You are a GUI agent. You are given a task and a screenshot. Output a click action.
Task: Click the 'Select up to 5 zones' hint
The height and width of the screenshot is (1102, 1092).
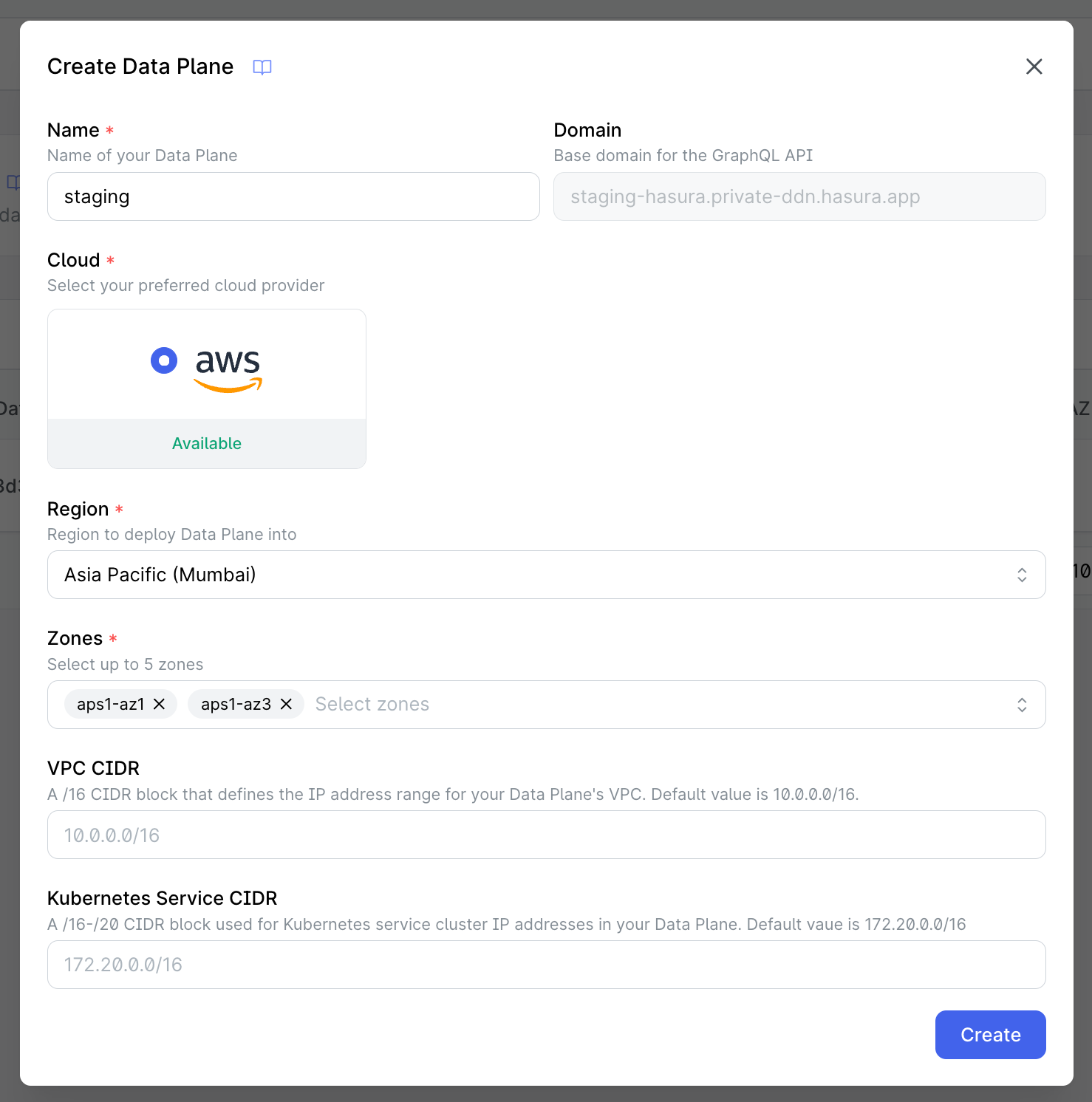pos(126,664)
